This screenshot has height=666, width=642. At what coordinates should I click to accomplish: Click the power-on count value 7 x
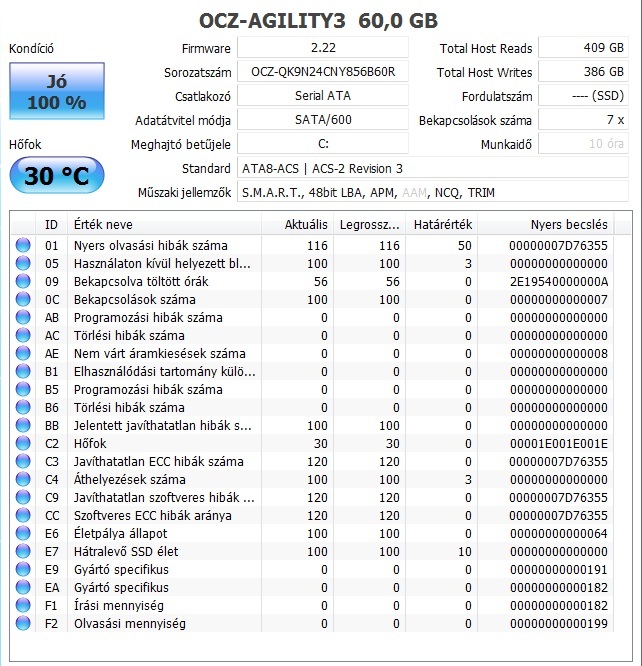coord(583,120)
